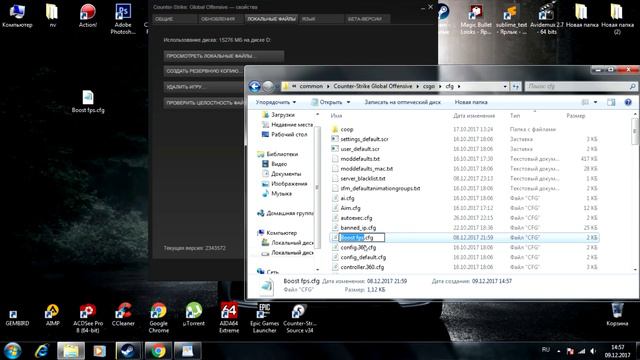Click the RU language indicator in tray
Screen dimensions: 640x360
546,350
